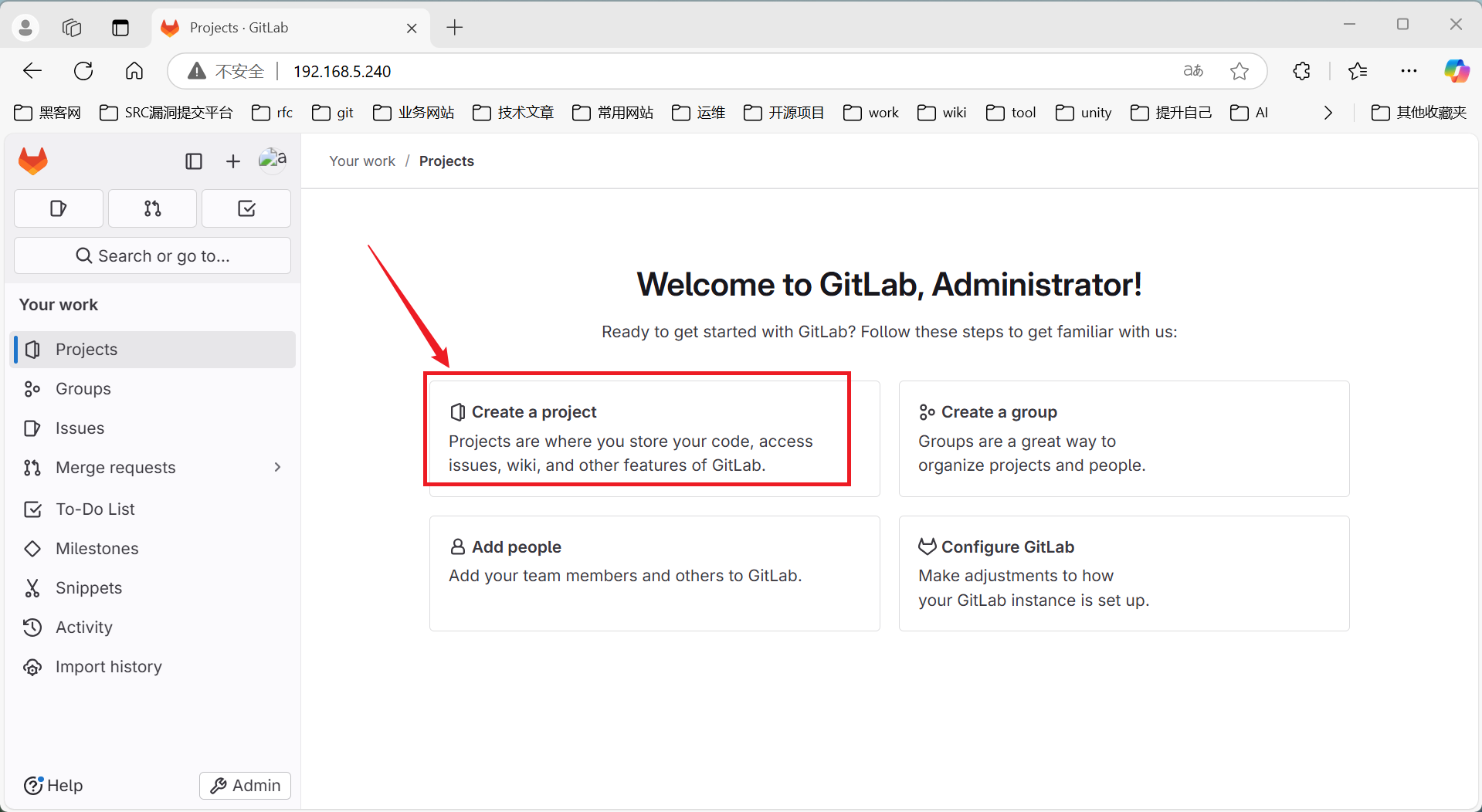Click the Search or go to field
1482x812 pixels.
pos(153,255)
